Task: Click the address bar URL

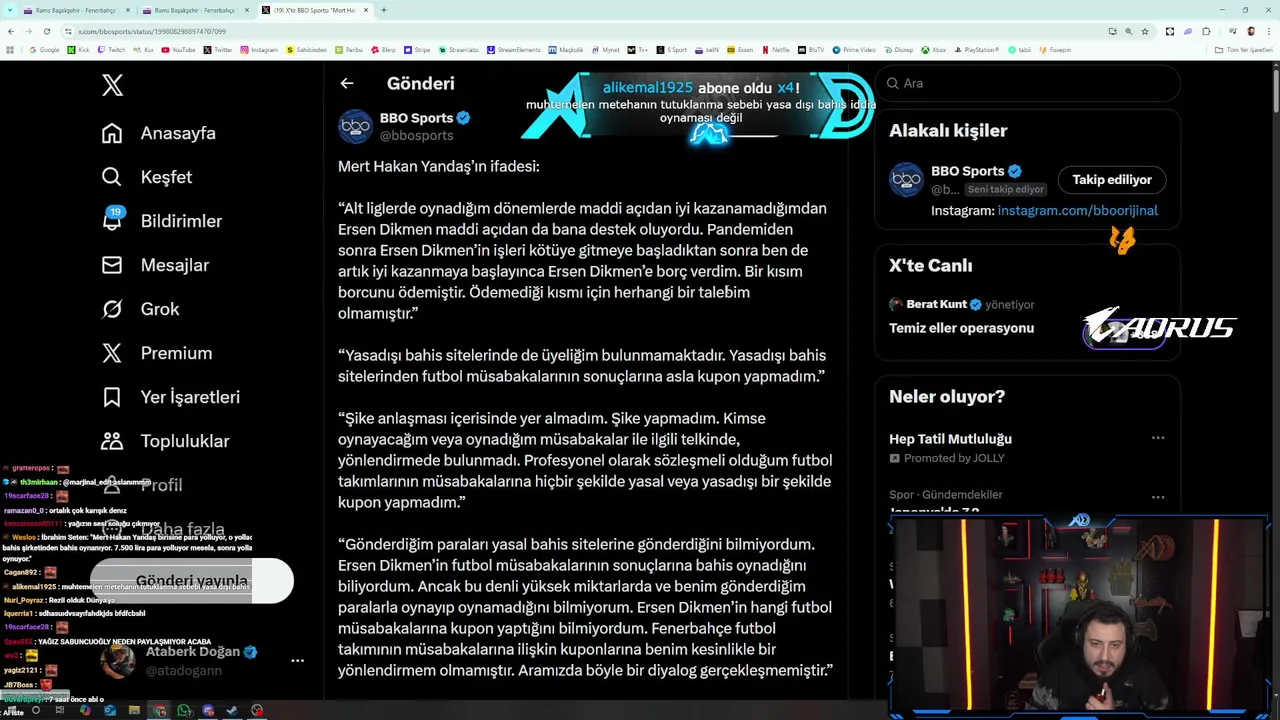Action: pos(152,32)
